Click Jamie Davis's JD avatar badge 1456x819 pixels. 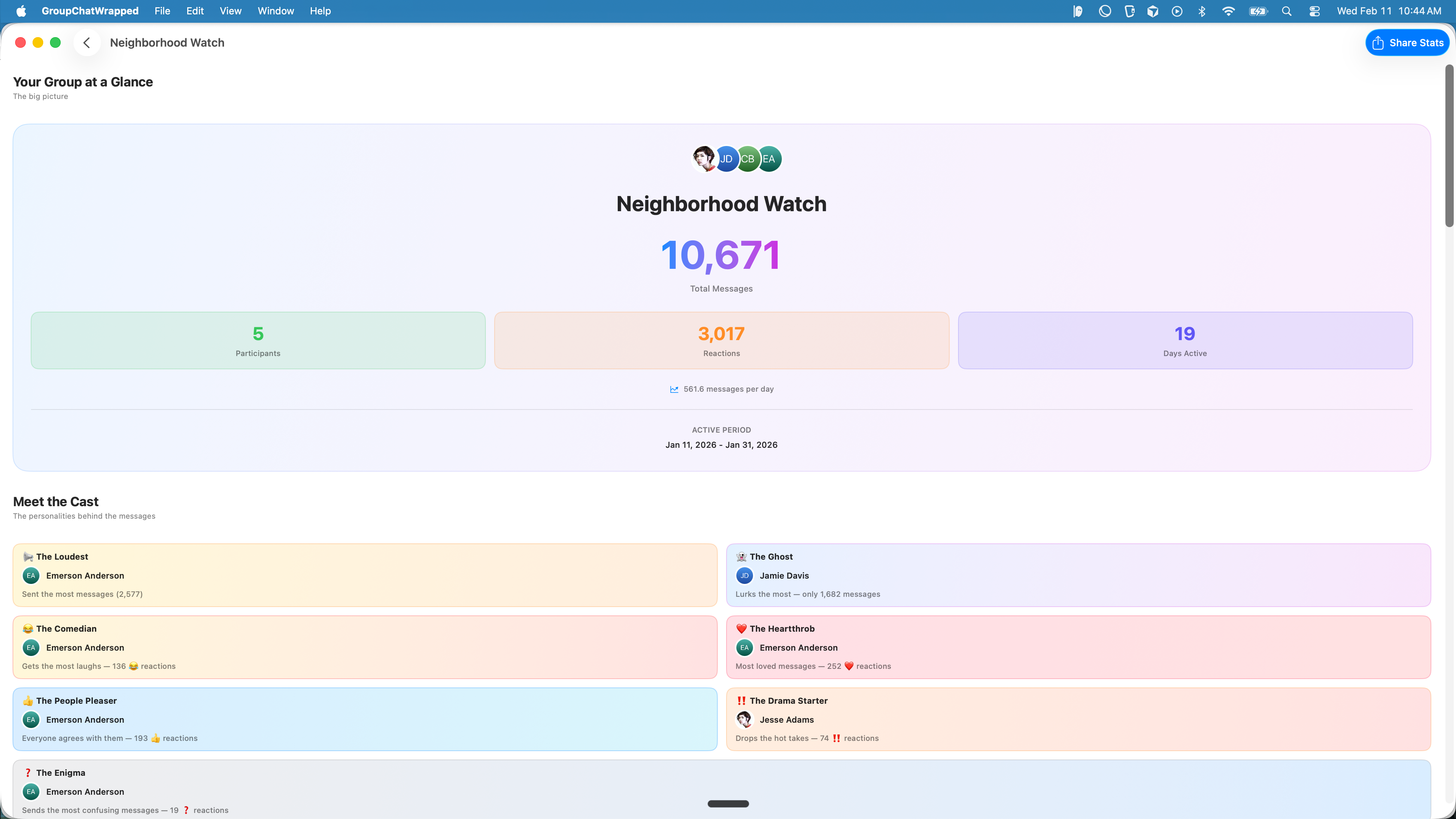click(744, 575)
